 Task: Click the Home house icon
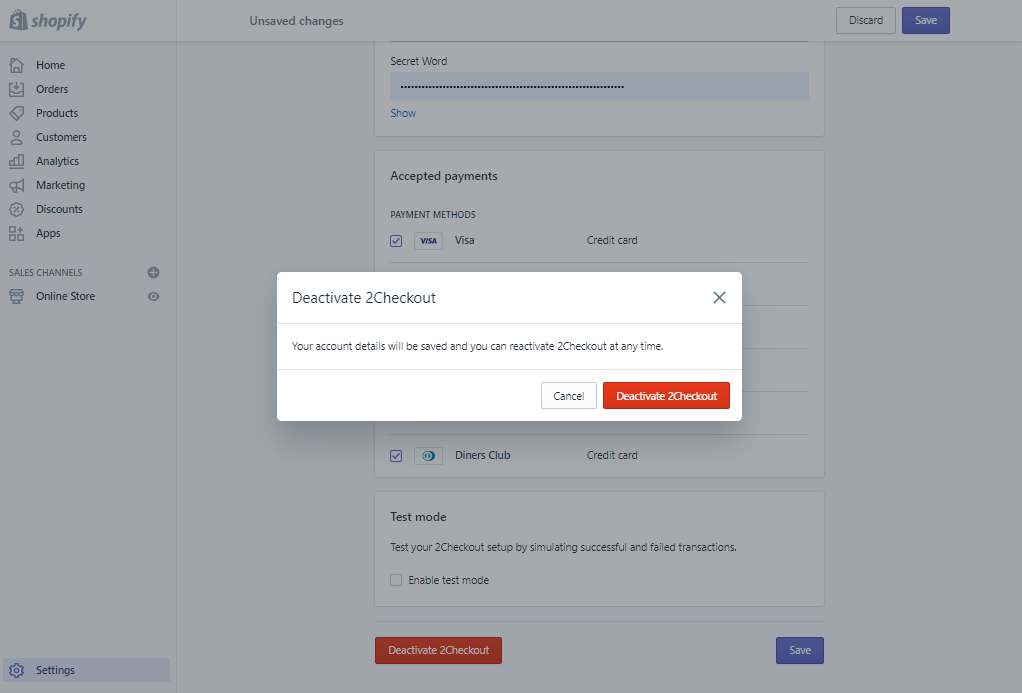tap(16, 65)
